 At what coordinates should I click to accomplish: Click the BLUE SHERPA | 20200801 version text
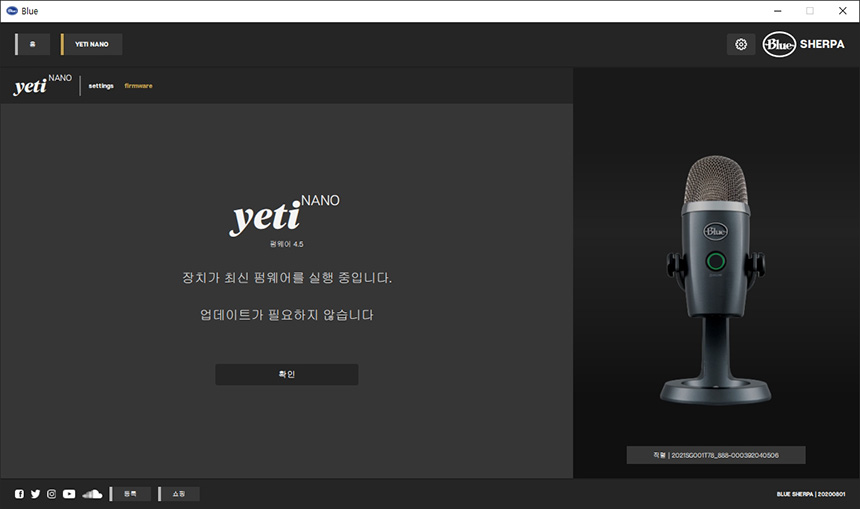point(811,494)
